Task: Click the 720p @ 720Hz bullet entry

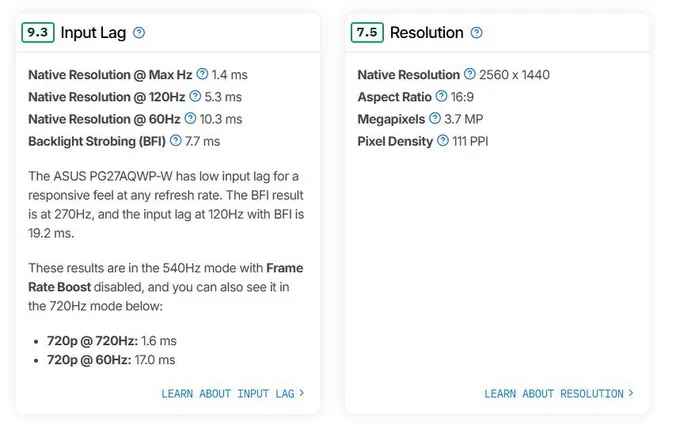Action: (111, 341)
